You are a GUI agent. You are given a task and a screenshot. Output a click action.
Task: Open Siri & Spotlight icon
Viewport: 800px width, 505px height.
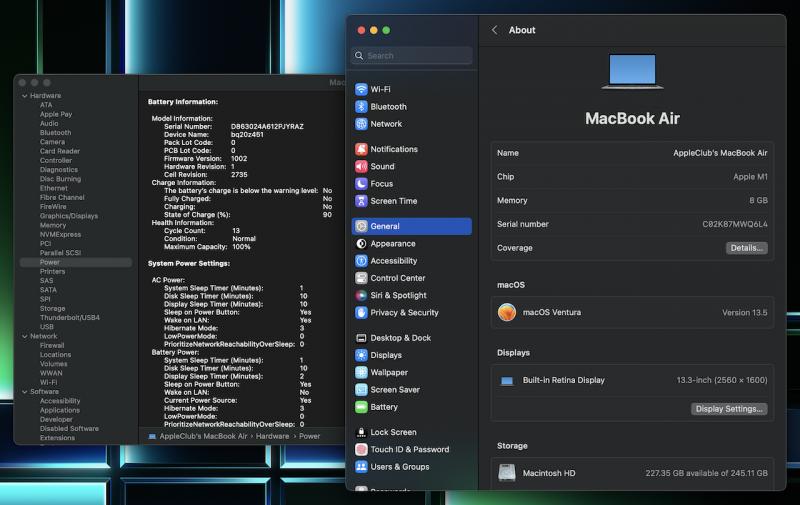tap(361, 295)
